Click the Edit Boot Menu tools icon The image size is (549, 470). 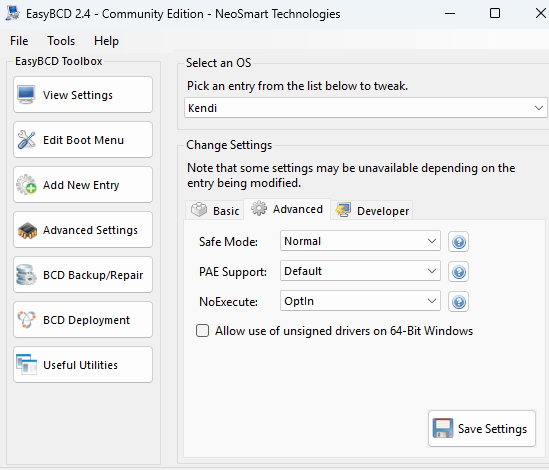point(26,139)
